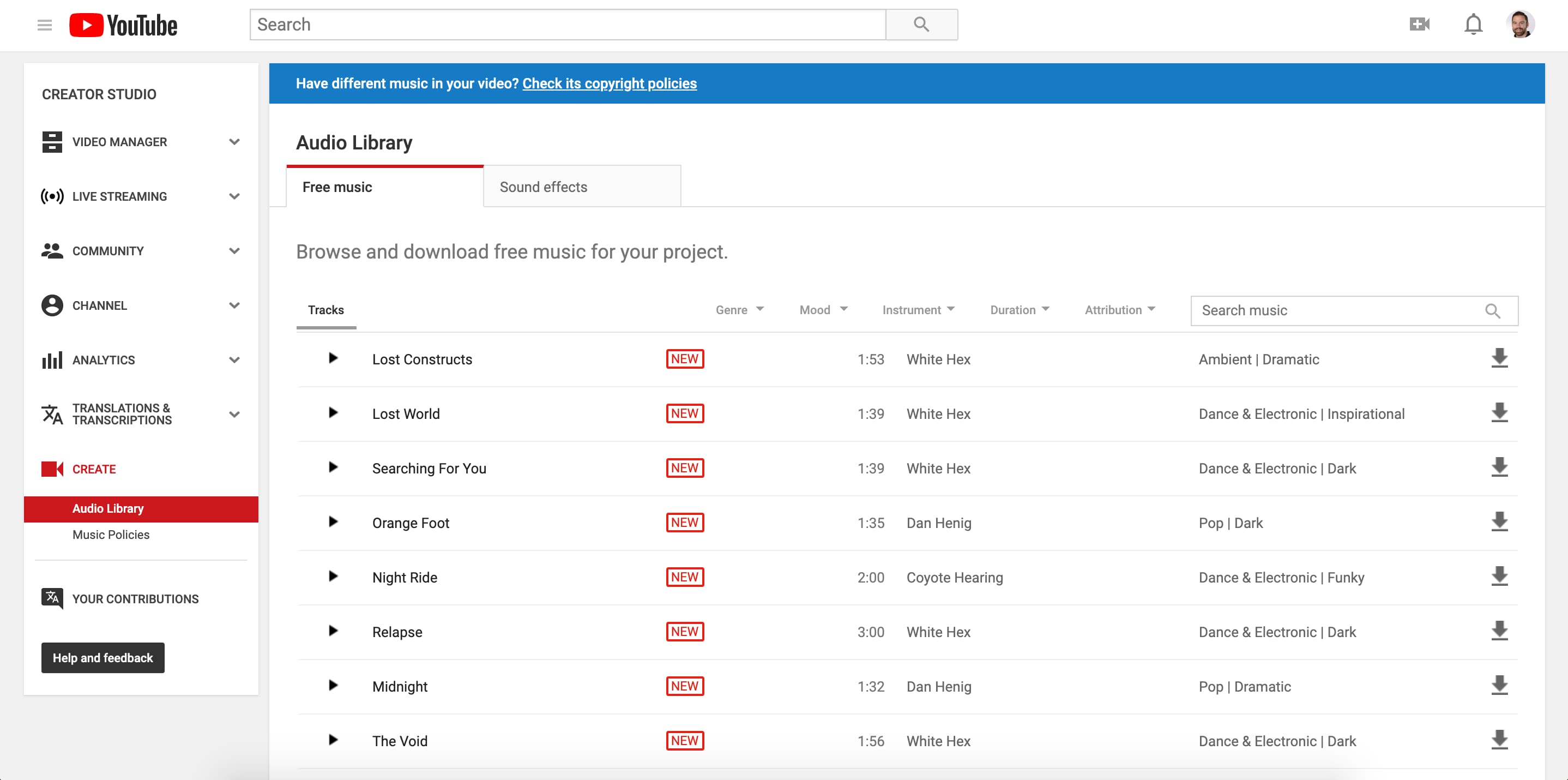Open the Mood filter dropdown
Image resolution: width=1568 pixels, height=780 pixels.
[823, 310]
